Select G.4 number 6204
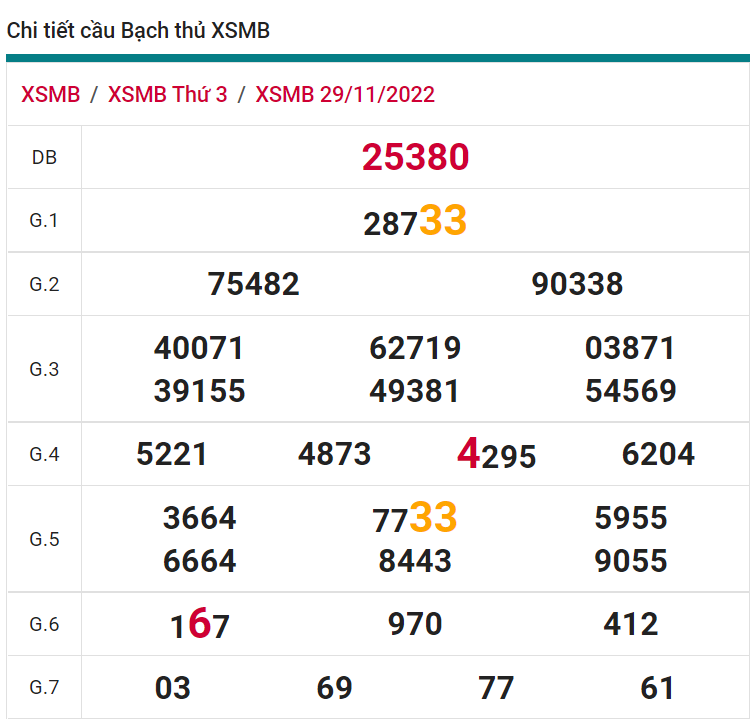 coord(658,455)
